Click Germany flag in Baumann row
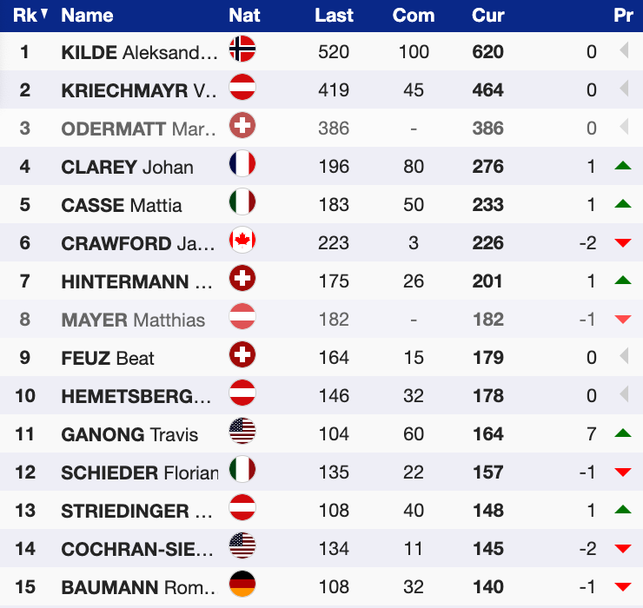This screenshot has width=643, height=608. [242, 587]
